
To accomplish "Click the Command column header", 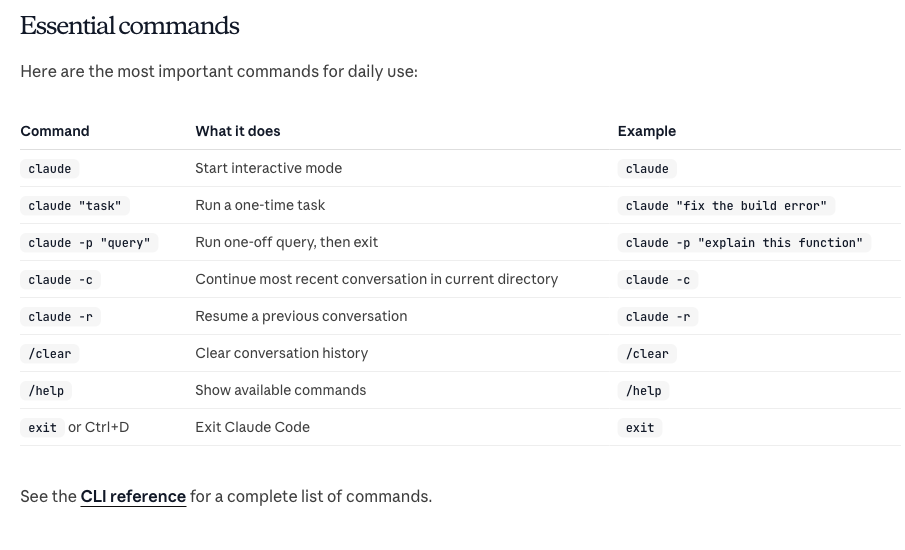I will click(55, 131).
